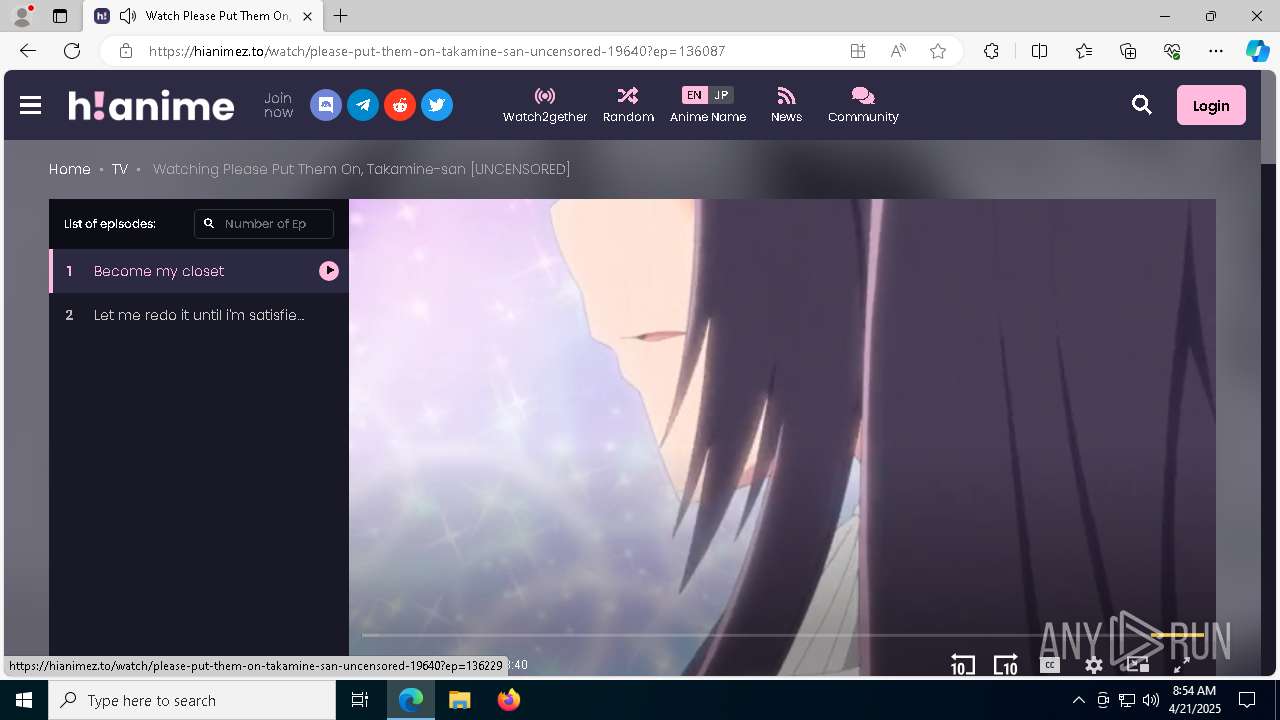Pick a Random anime
This screenshot has width=1280, height=720.
pyautogui.click(x=628, y=105)
